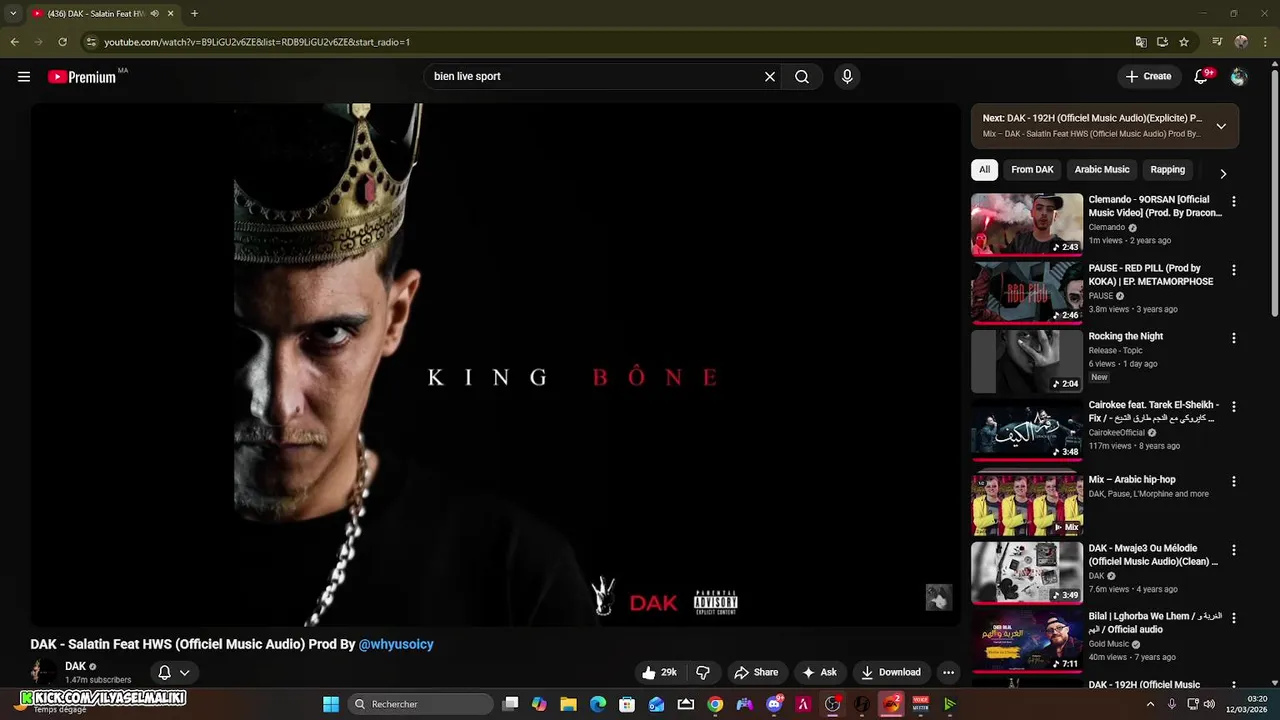The image size is (1280, 720).
Task: Select the All filter chip
Action: coord(984,169)
